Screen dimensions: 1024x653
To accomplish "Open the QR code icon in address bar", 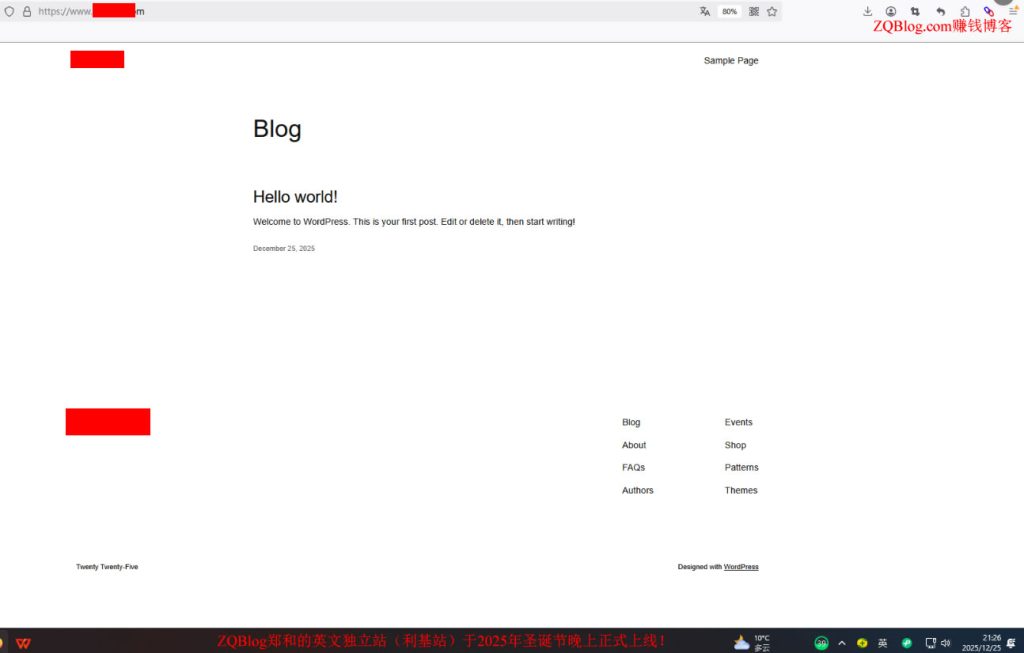I will click(x=754, y=11).
